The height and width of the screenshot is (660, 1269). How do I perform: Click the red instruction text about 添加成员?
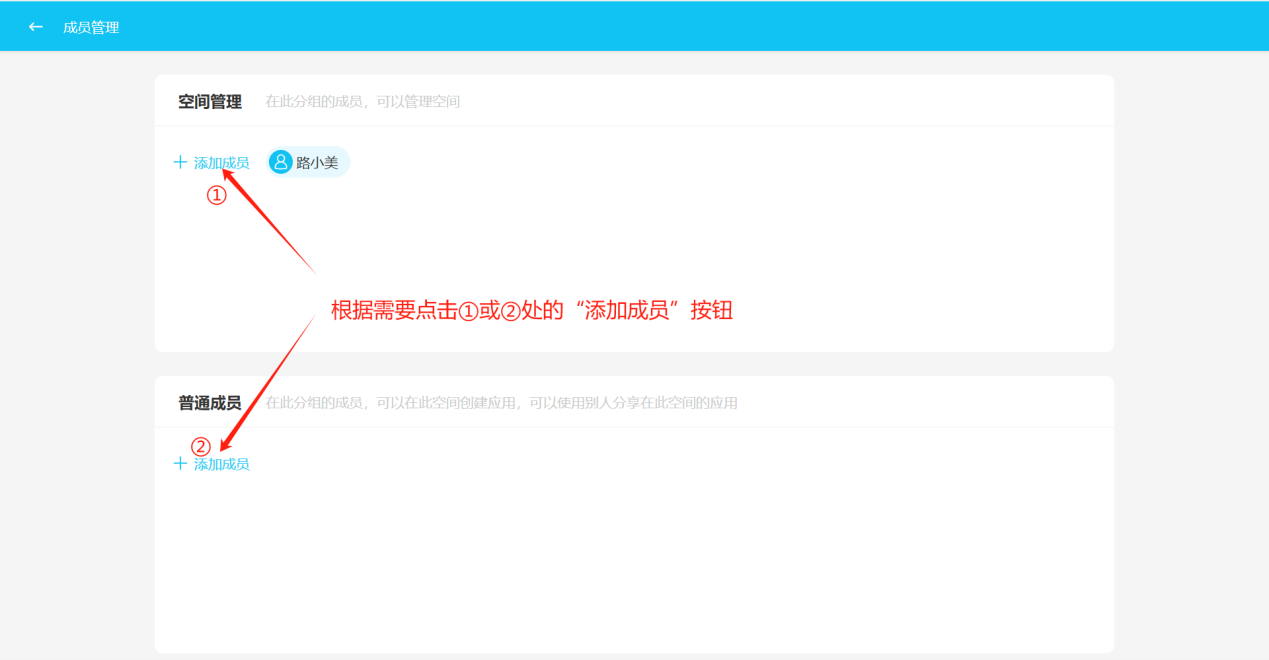point(532,310)
